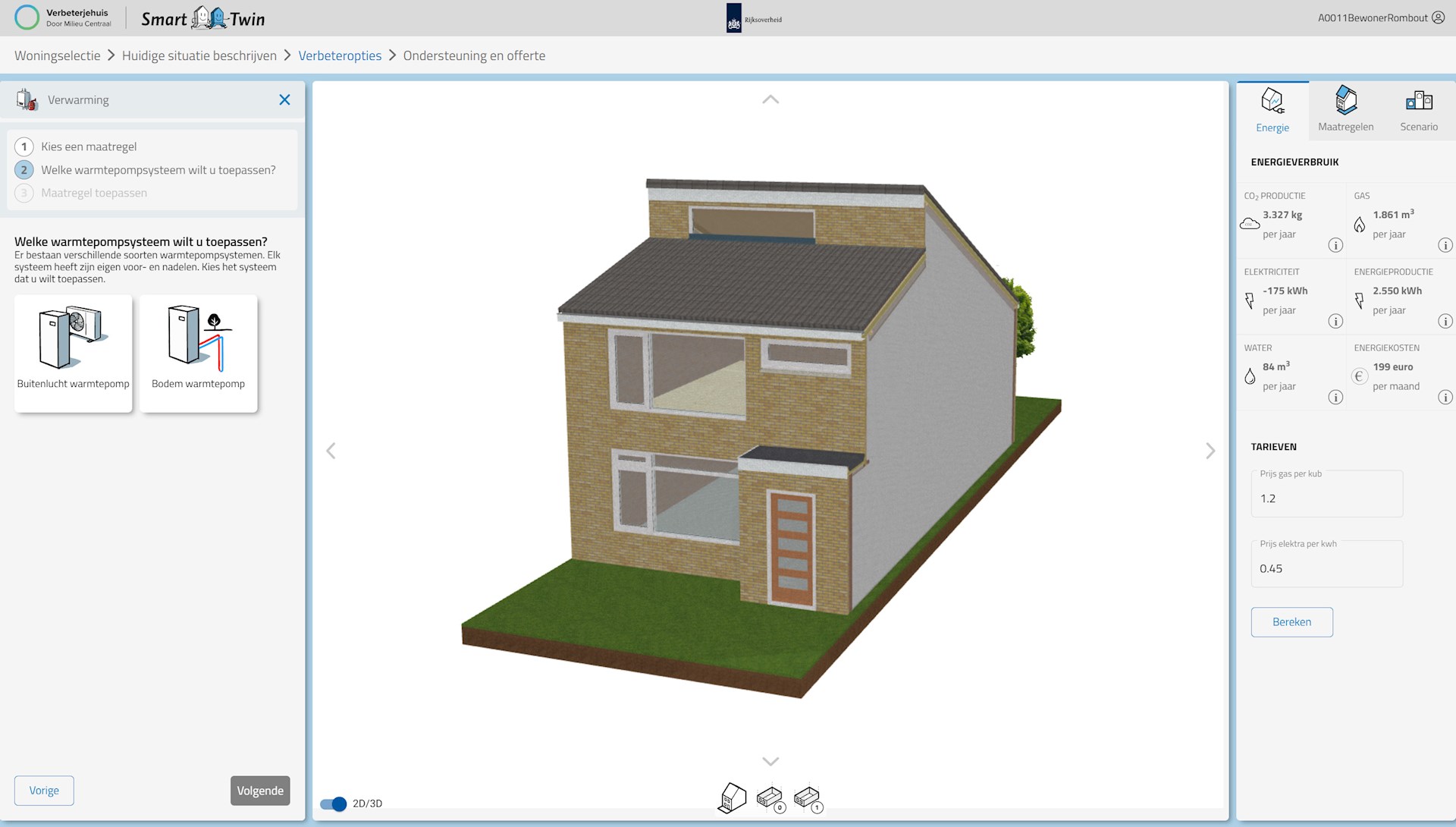Click the water drop icon

click(1250, 376)
